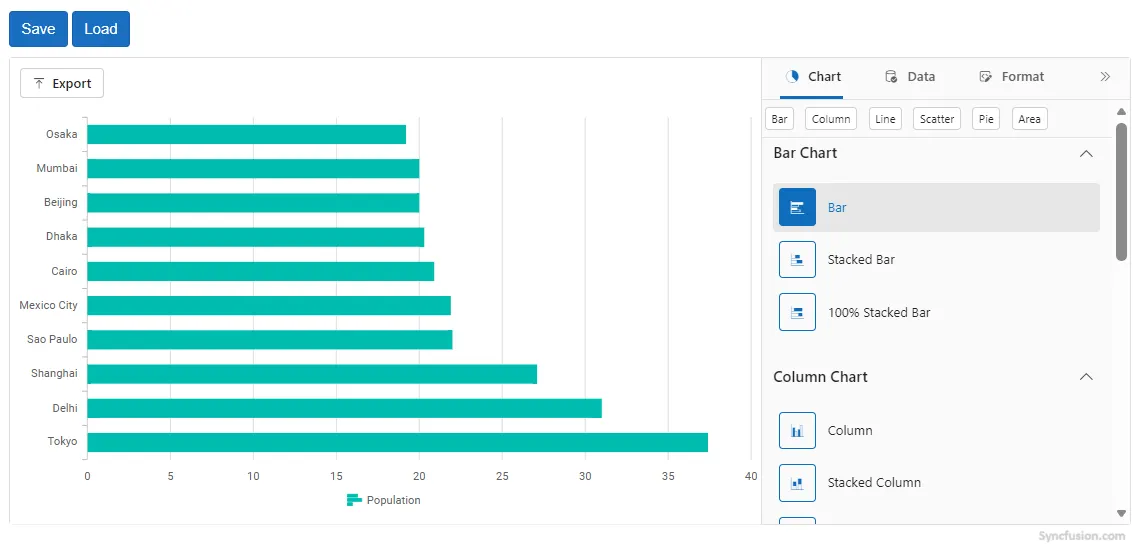Jump to Scatter category chip
This screenshot has width=1138, height=549.
coord(937,119)
